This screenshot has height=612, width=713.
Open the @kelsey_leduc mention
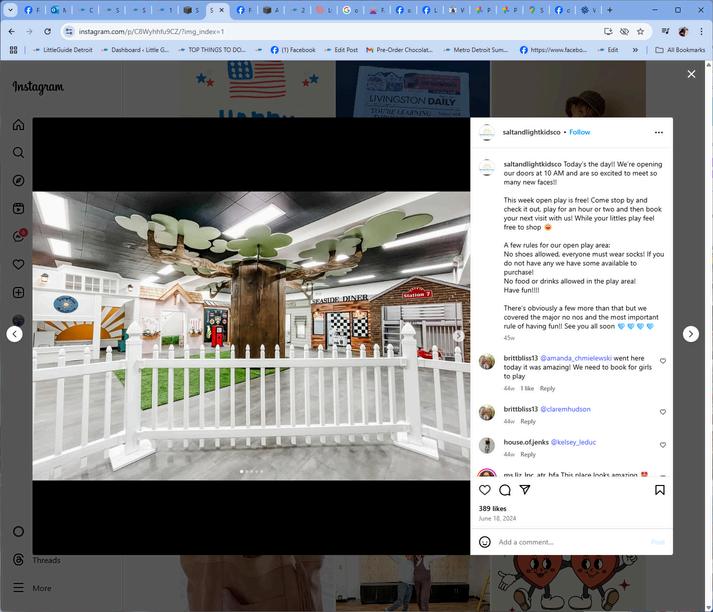(x=573, y=442)
